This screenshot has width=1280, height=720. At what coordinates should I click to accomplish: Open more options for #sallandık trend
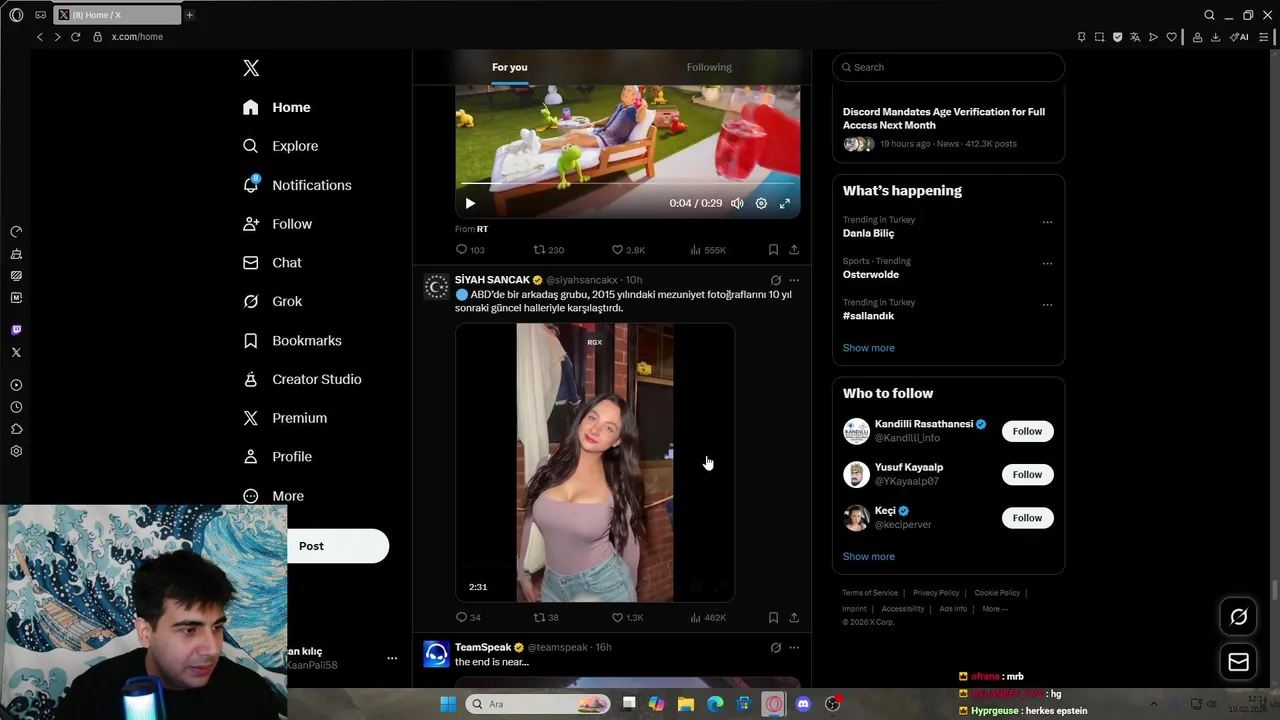1047,305
